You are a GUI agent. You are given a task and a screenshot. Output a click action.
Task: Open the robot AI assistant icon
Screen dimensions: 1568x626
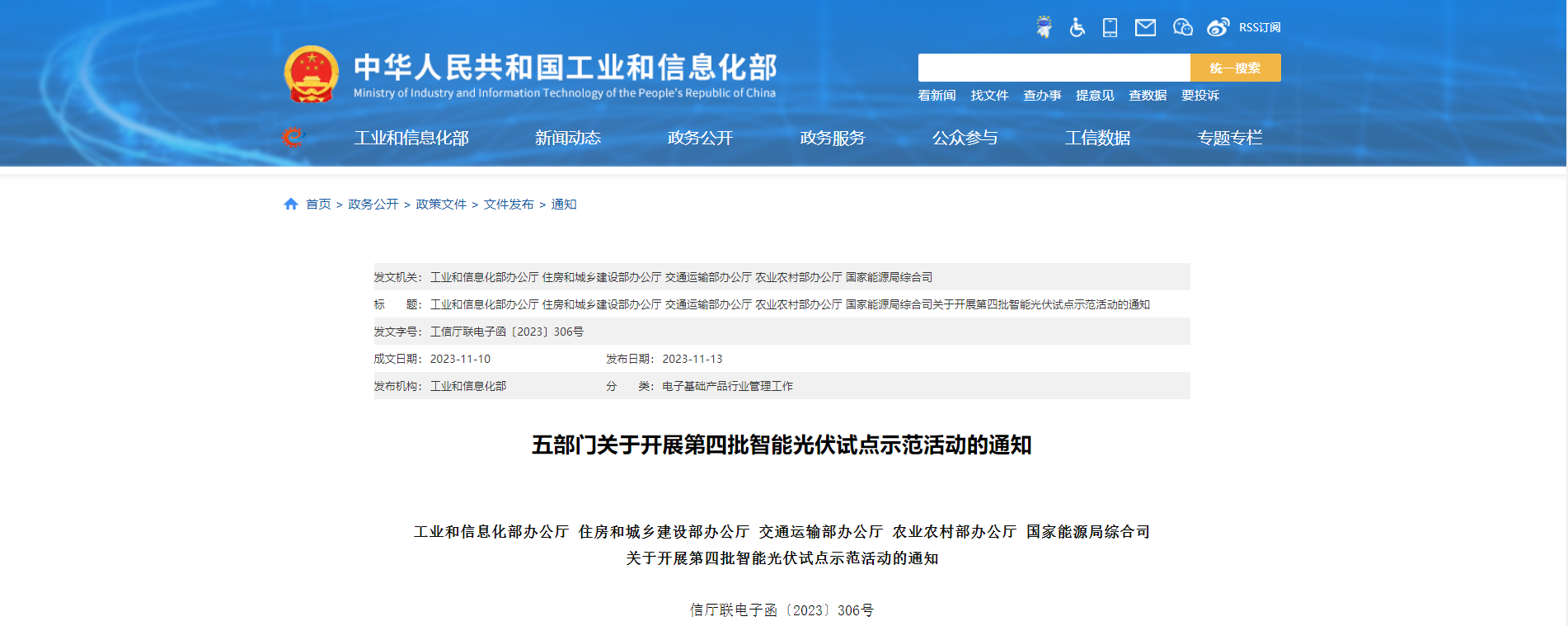(1044, 27)
